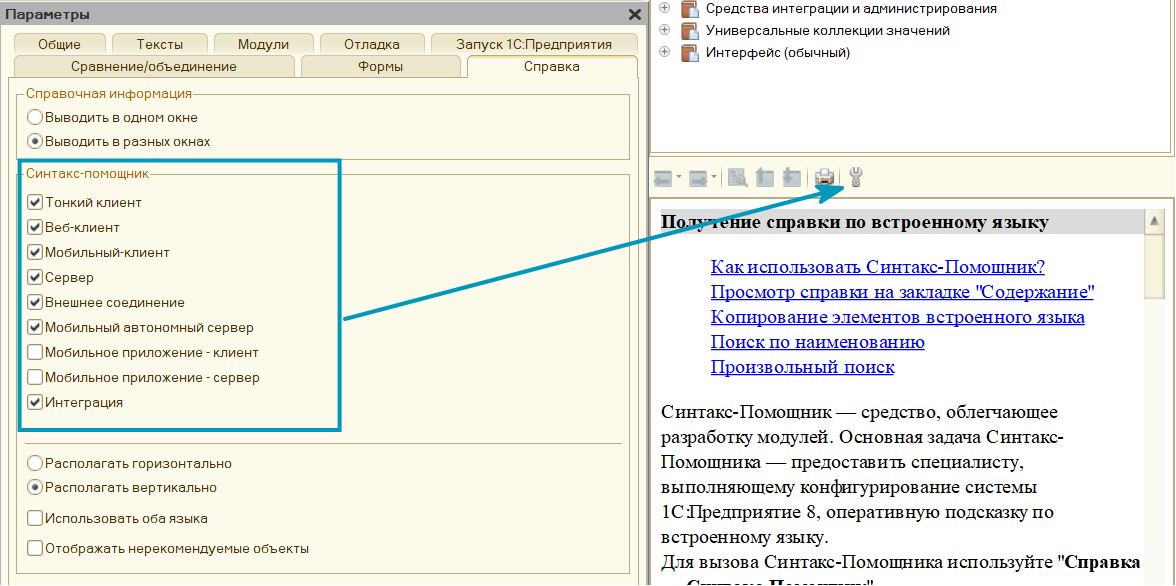Switch to the Модули tab
This screenshot has width=1176, height=586.
pyautogui.click(x=263, y=44)
